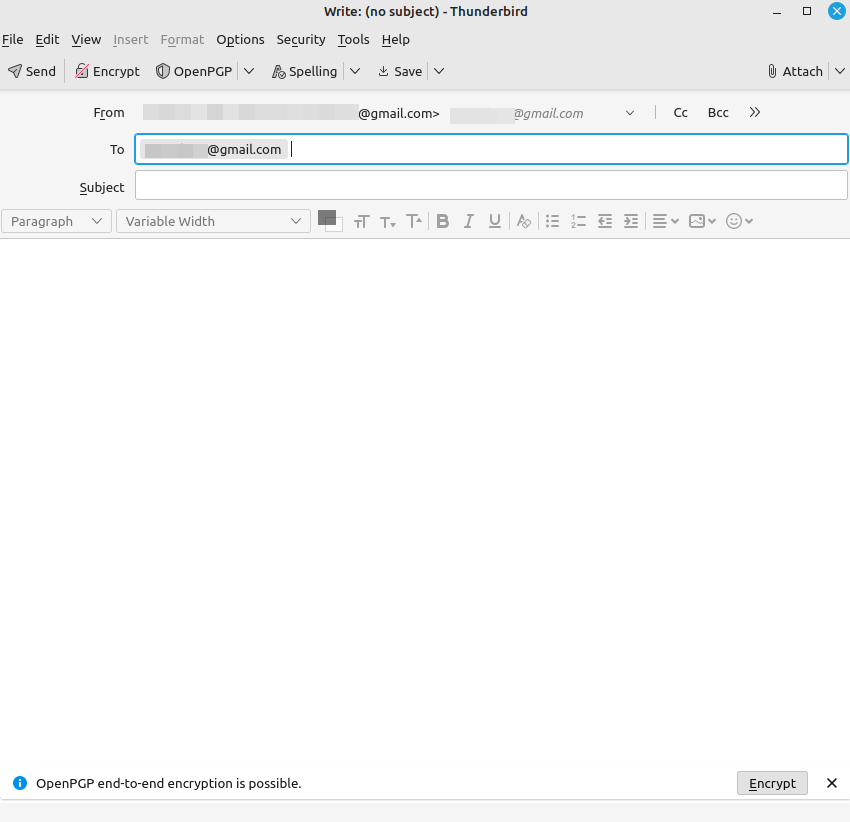This screenshot has height=822, width=850.
Task: Decrease font size with smaller T icon
Action: [x=388, y=221]
